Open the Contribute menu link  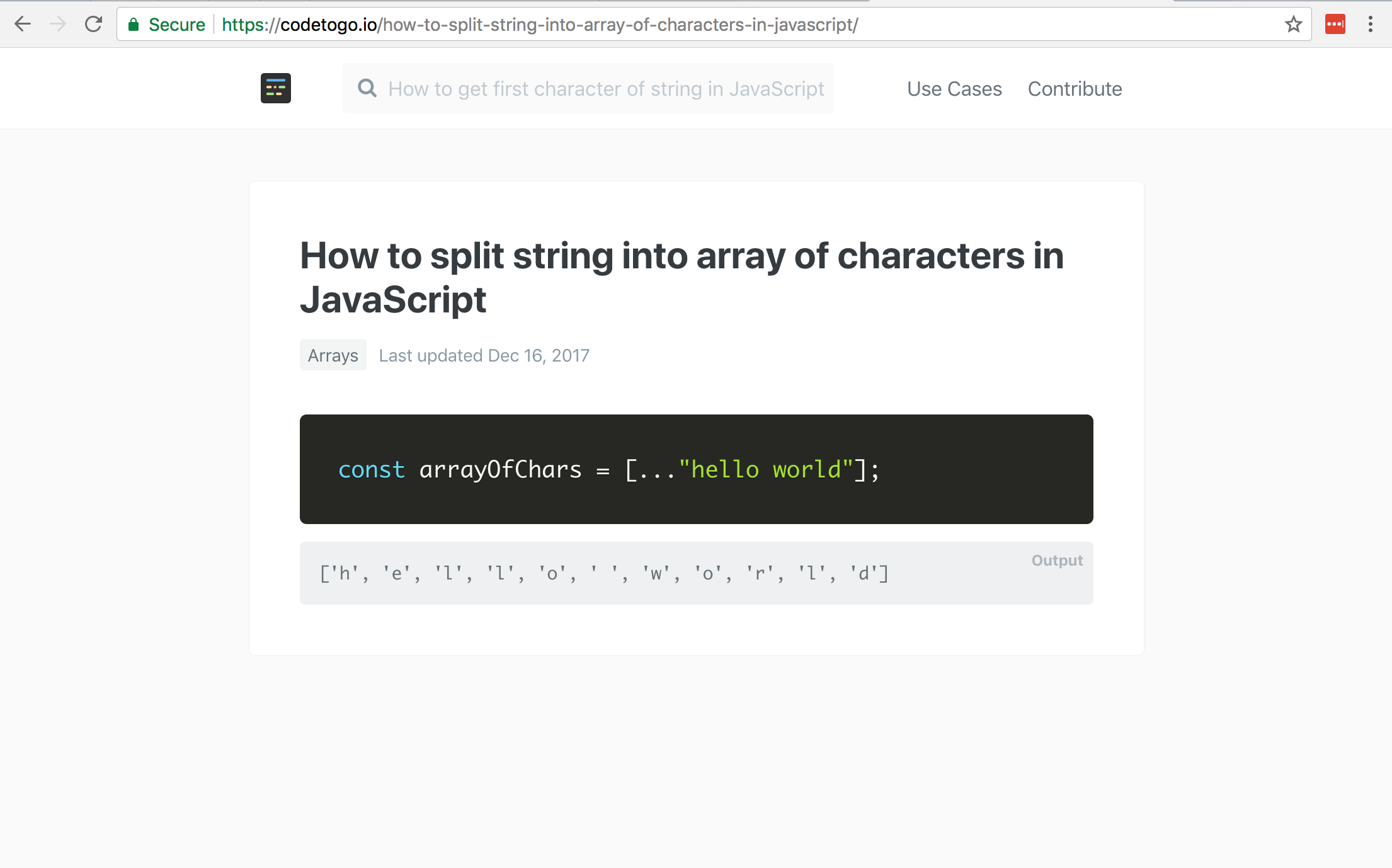click(x=1075, y=89)
